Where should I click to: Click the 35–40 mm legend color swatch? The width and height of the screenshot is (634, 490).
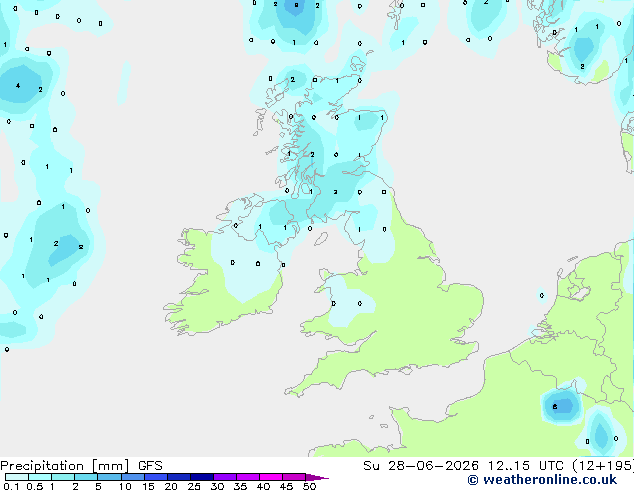pyautogui.click(x=248, y=477)
